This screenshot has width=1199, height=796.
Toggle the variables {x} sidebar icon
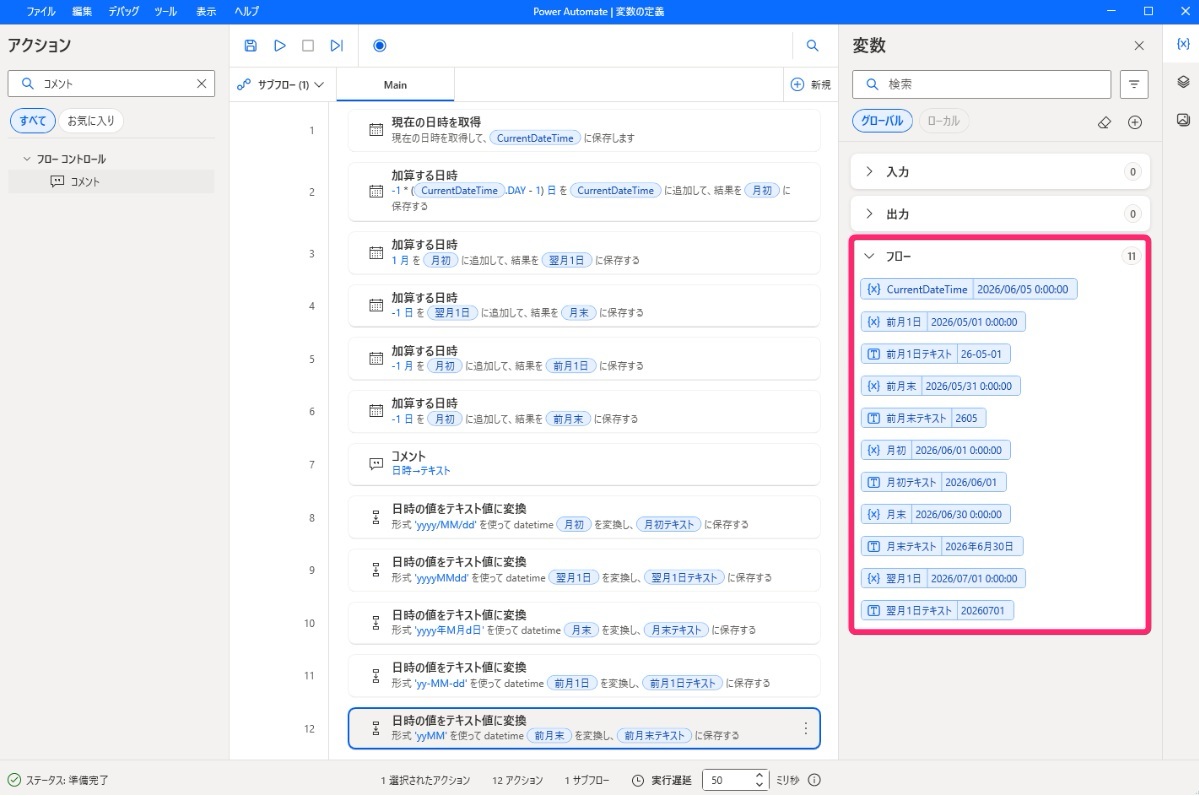point(1183,44)
